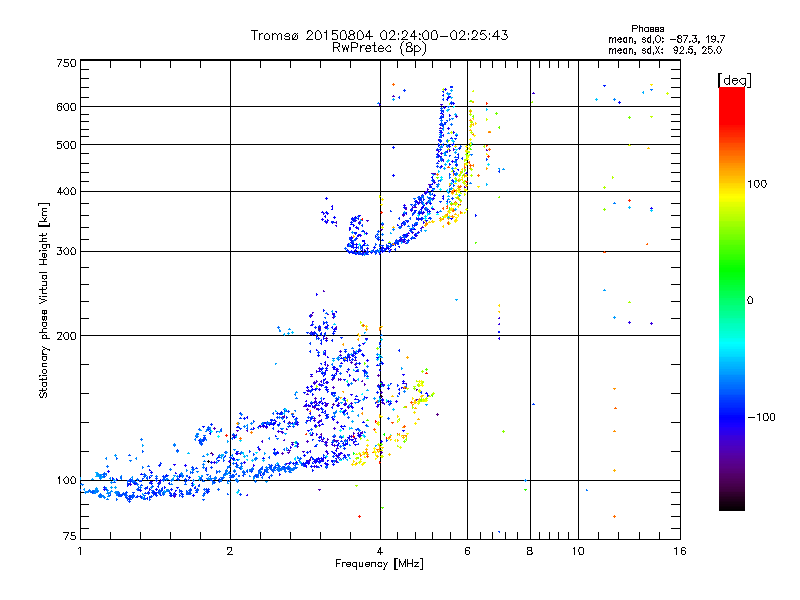Viewport: 800px width, 600px height.
Task: Click the y-axis label '300'
Action: tap(67, 252)
